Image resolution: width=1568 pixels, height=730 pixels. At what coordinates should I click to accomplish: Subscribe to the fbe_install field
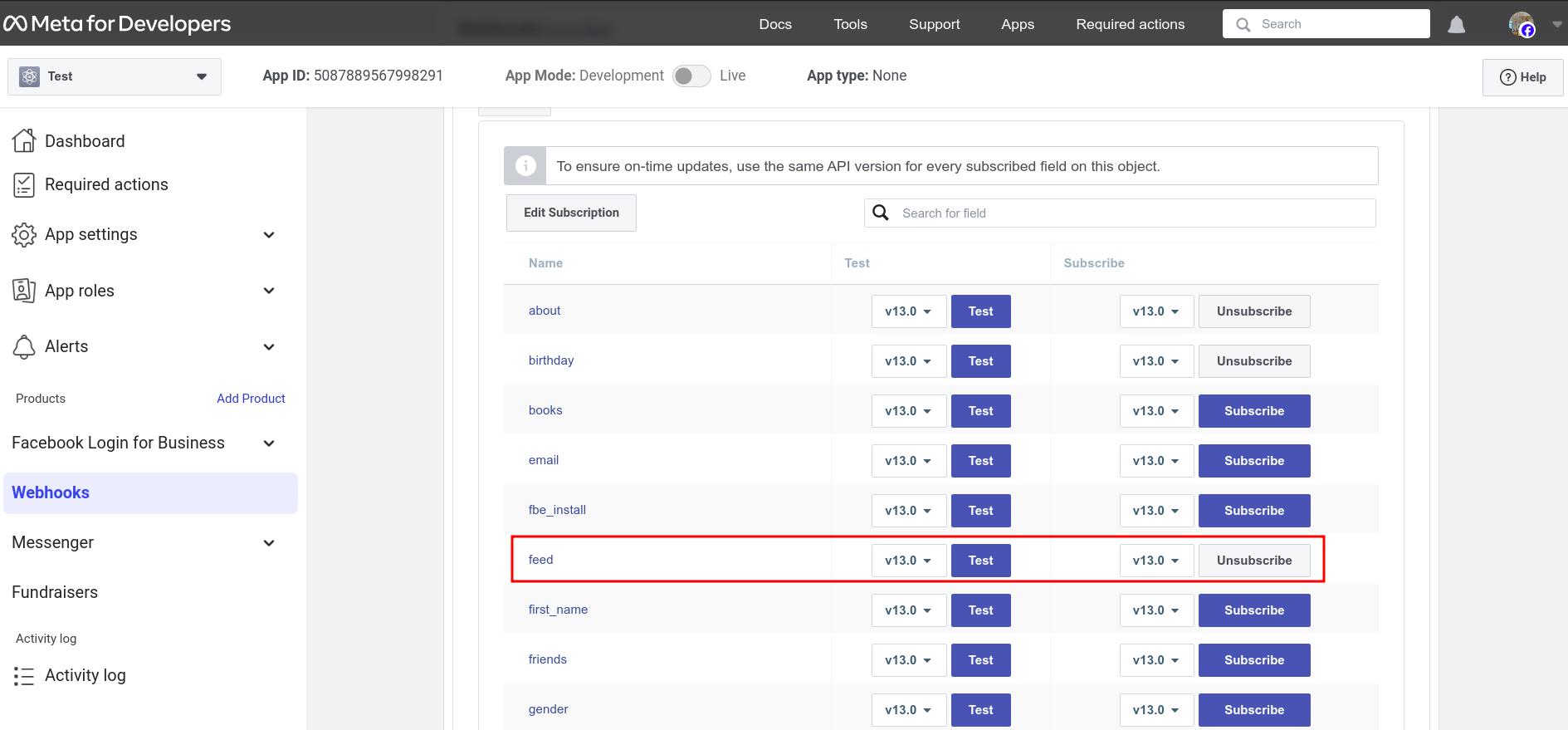1254,511
